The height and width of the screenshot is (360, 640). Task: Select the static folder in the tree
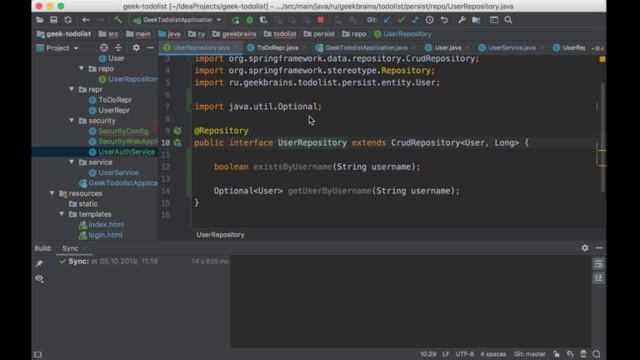pyautogui.click(x=88, y=204)
